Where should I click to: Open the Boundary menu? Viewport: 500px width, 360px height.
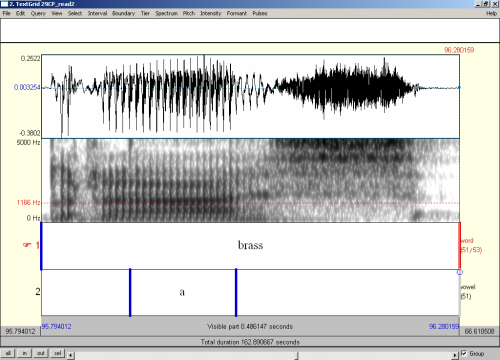click(123, 13)
